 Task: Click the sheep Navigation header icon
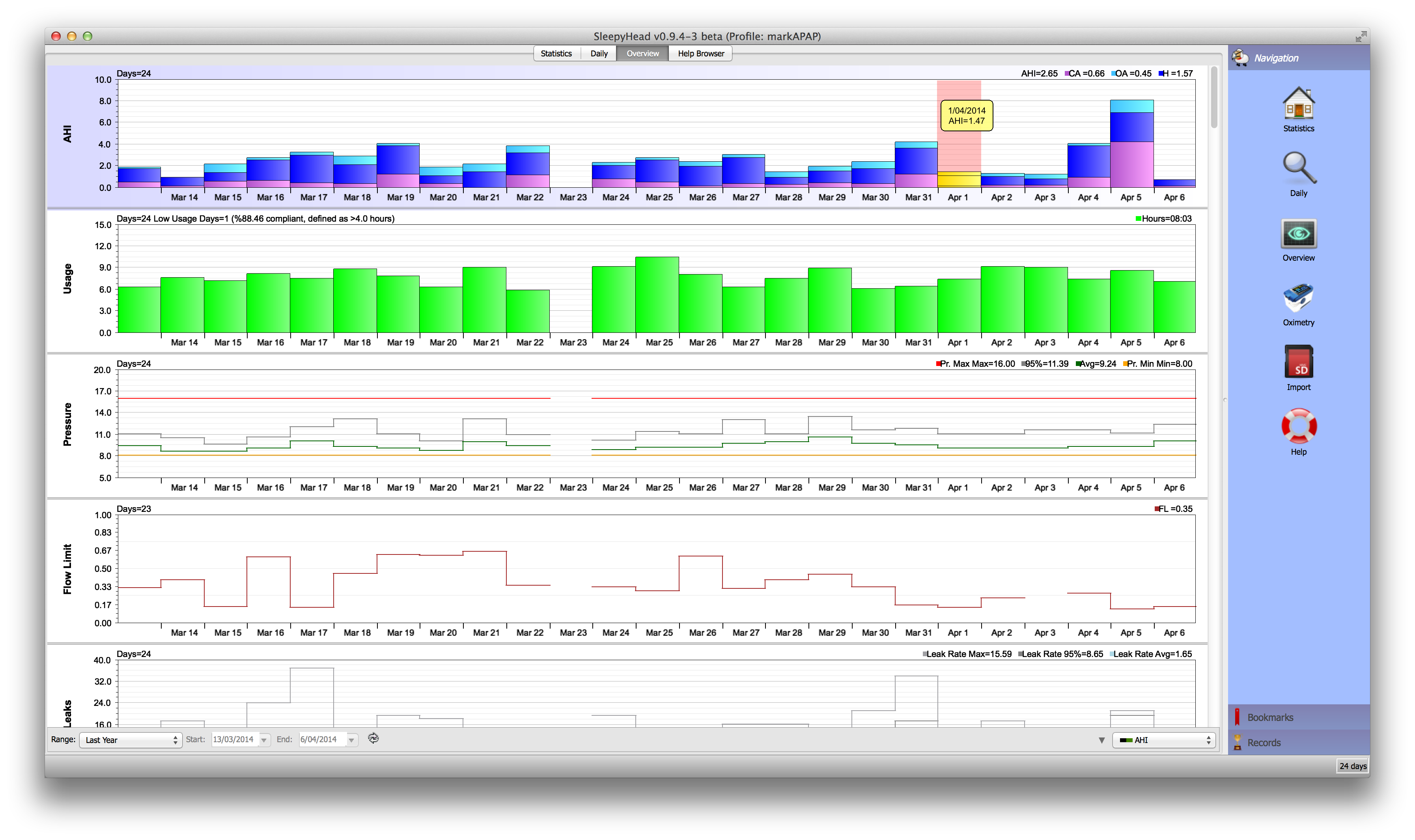[1240, 58]
